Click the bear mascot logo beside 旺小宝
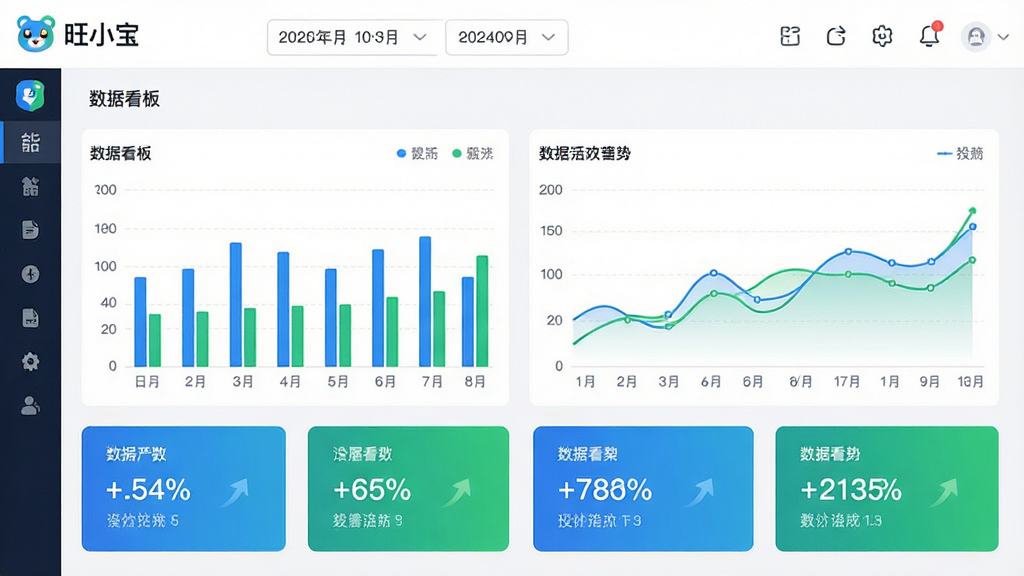 pyautogui.click(x=35, y=34)
